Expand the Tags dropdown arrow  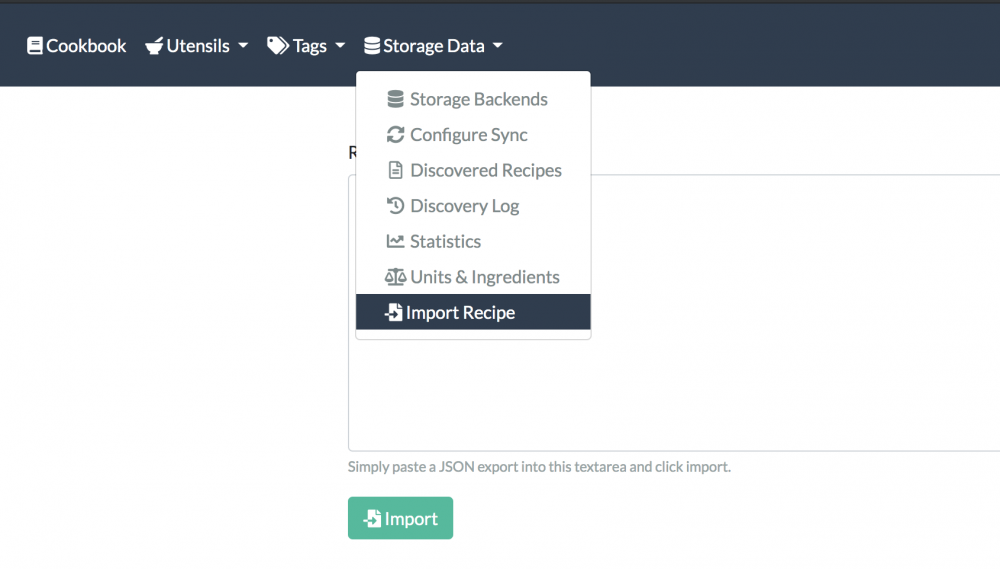pyautogui.click(x=340, y=46)
